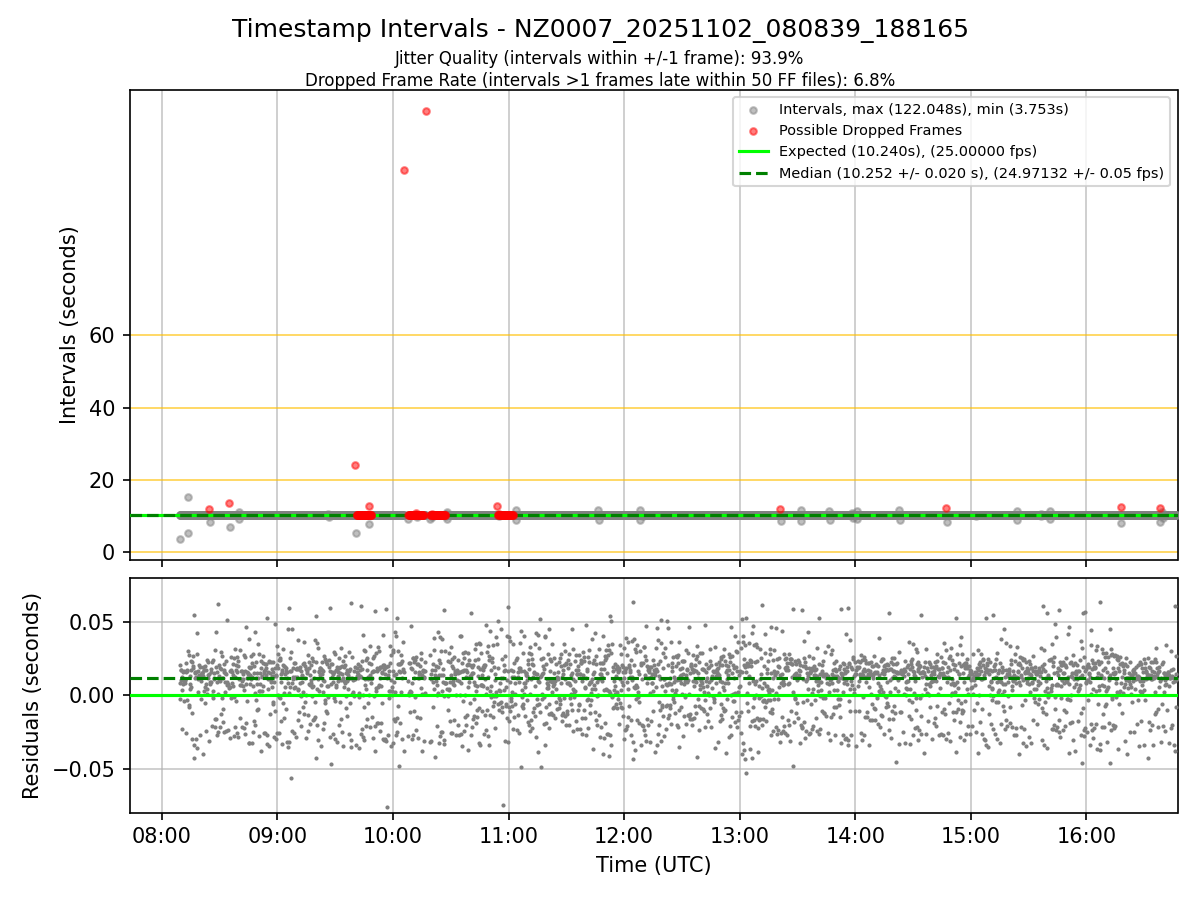Click legend entry "Intervals, max (122.048s), min (3.753s)"
This screenshot has height=900, width=1200.
[924, 109]
